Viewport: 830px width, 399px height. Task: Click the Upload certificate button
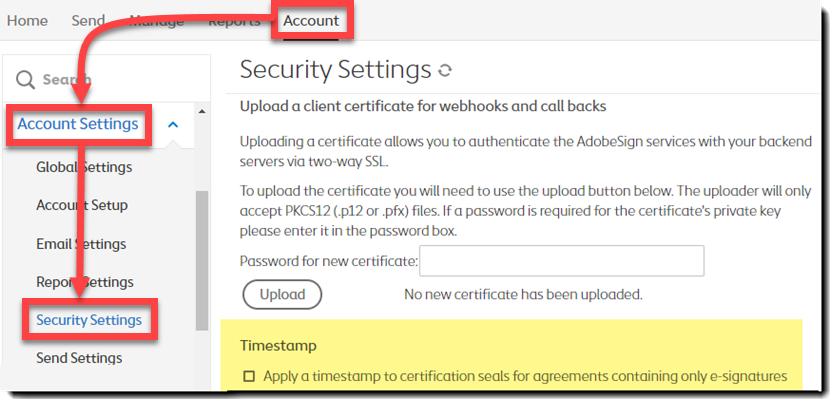pyautogui.click(x=282, y=294)
